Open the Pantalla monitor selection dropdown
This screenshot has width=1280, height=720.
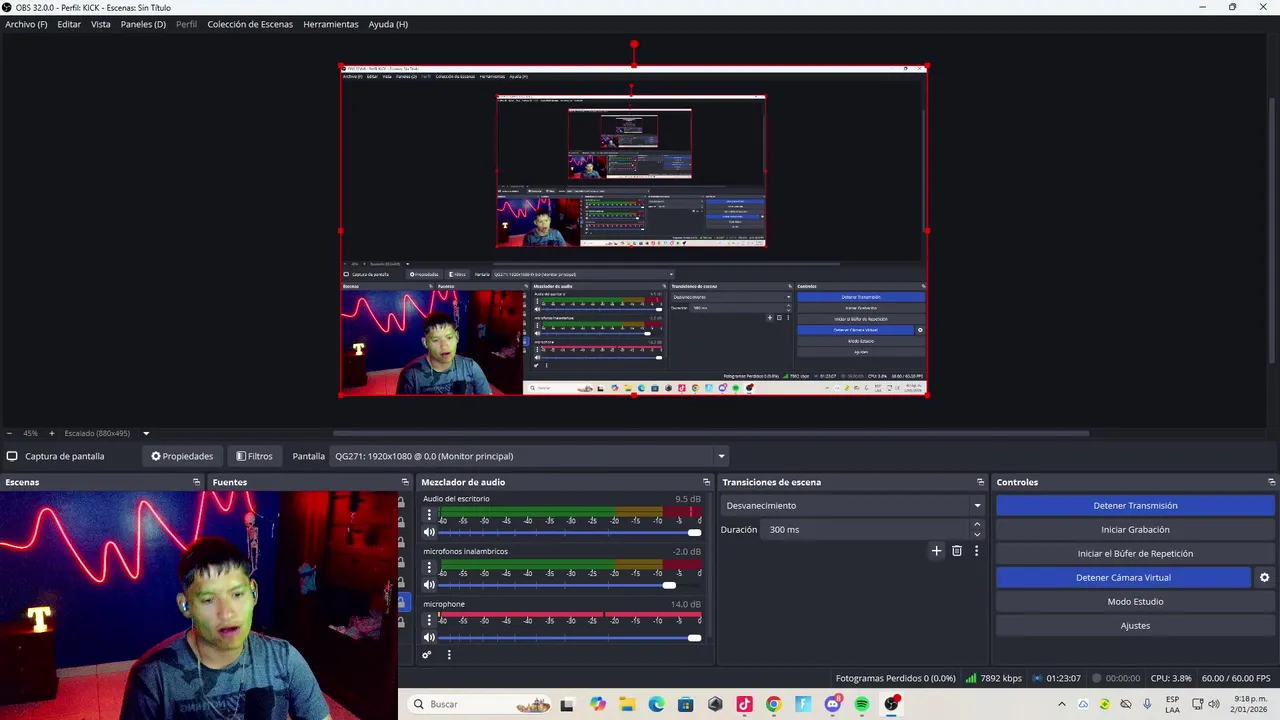coord(530,456)
